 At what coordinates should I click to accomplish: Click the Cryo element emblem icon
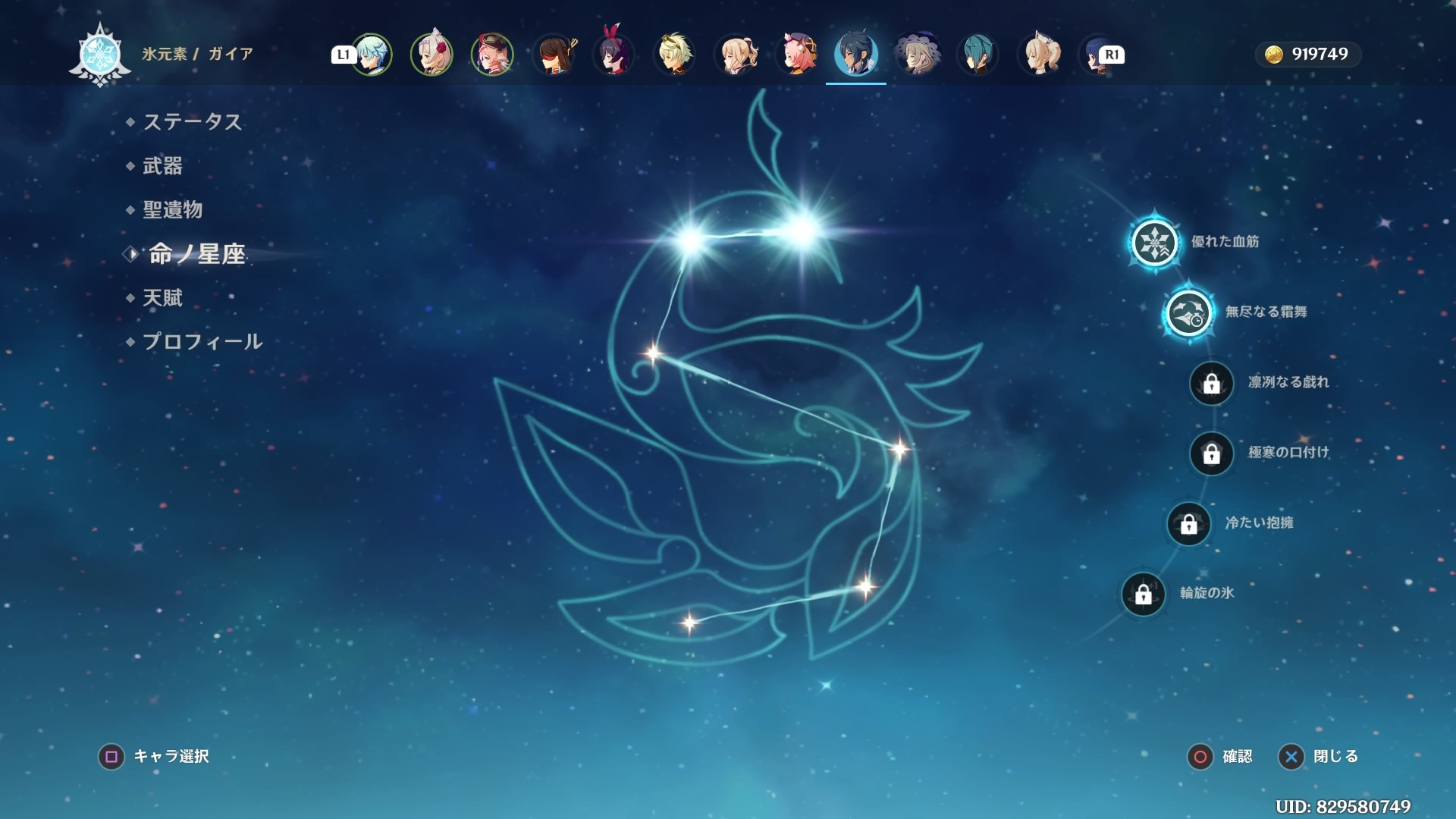pyautogui.click(x=99, y=55)
